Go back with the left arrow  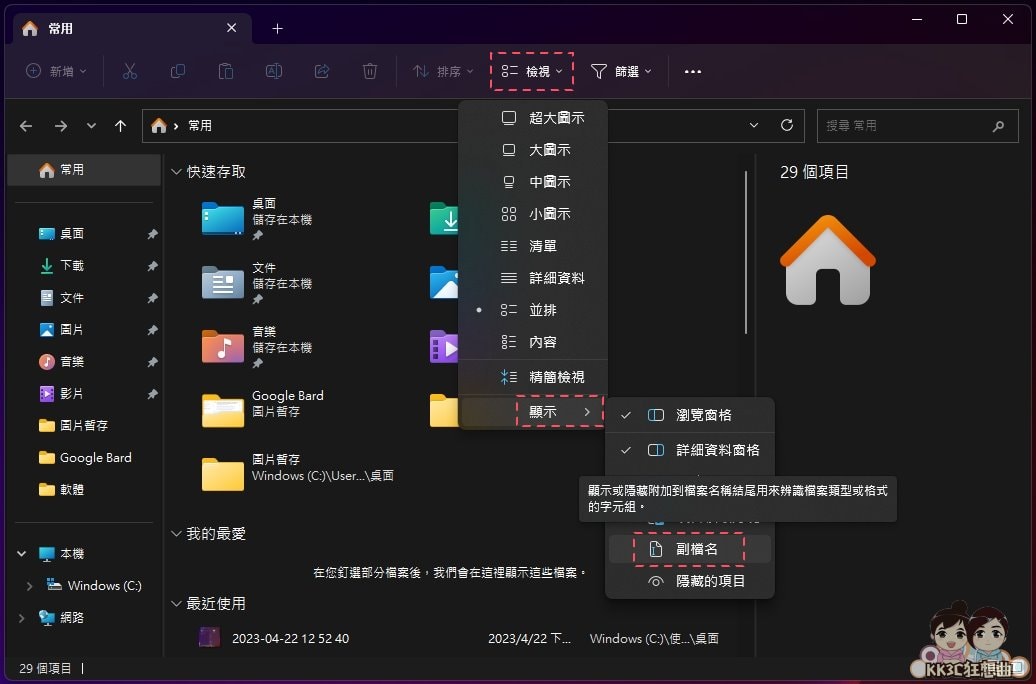(26, 126)
